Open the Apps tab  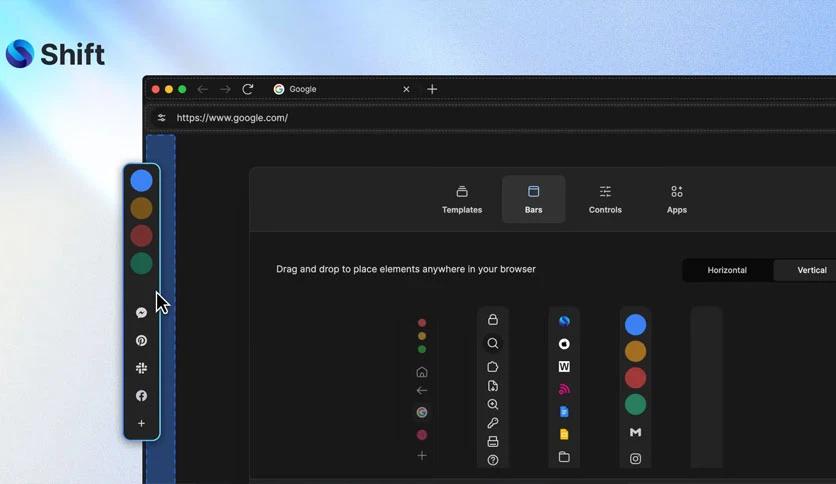[677, 199]
